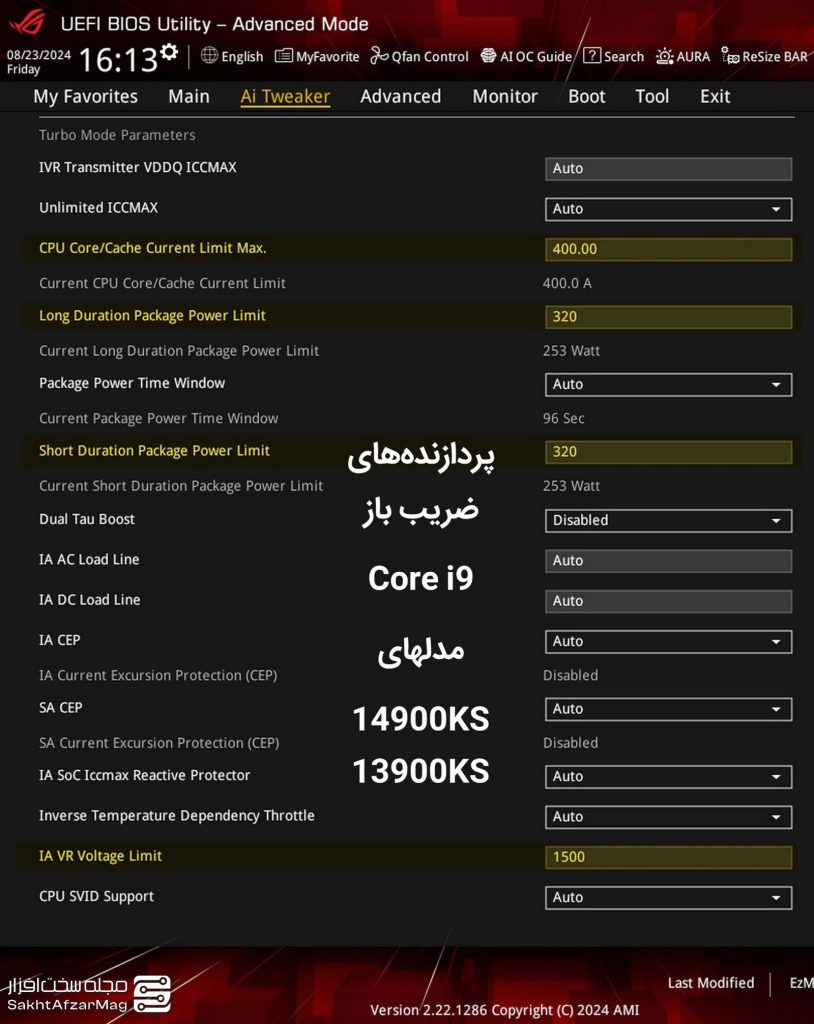Open Inverse Temperature Dependency Throttle dropdown

pyautogui.click(x=668, y=817)
